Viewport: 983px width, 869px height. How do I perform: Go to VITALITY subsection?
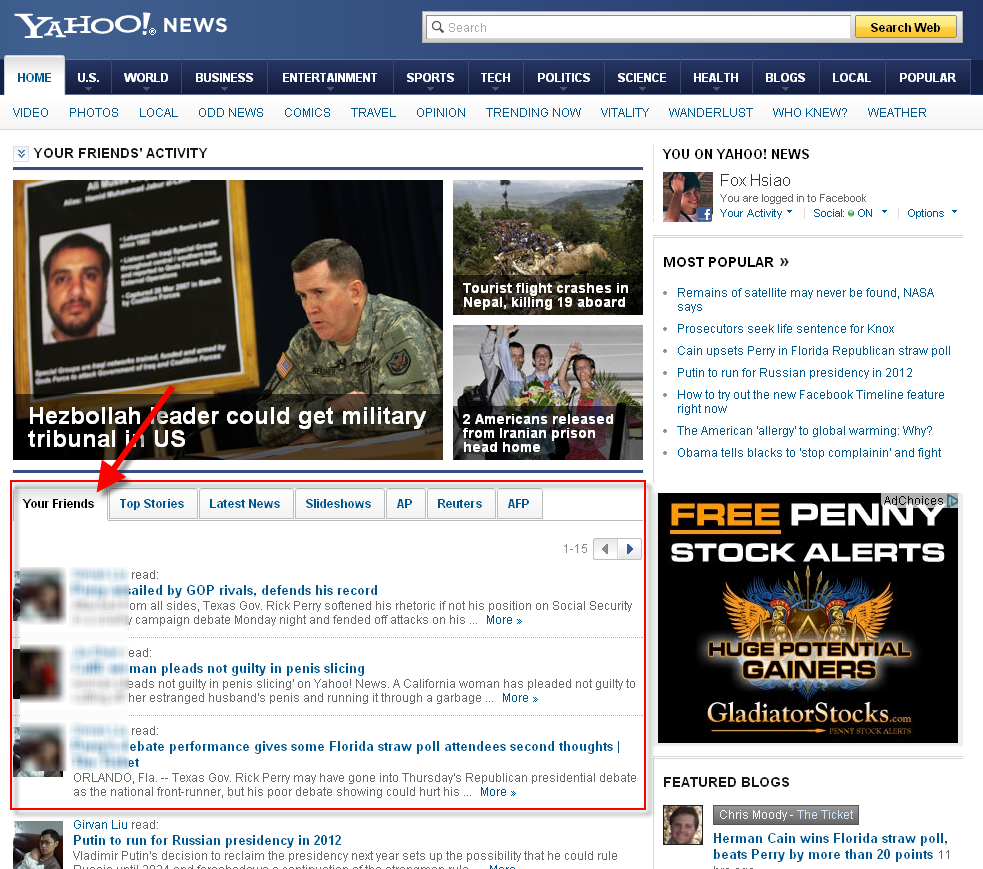click(624, 113)
